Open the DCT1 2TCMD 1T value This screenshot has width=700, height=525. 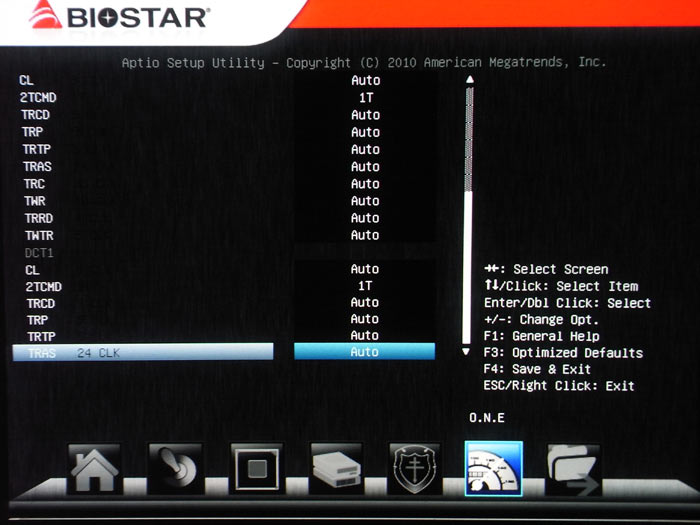click(365, 286)
